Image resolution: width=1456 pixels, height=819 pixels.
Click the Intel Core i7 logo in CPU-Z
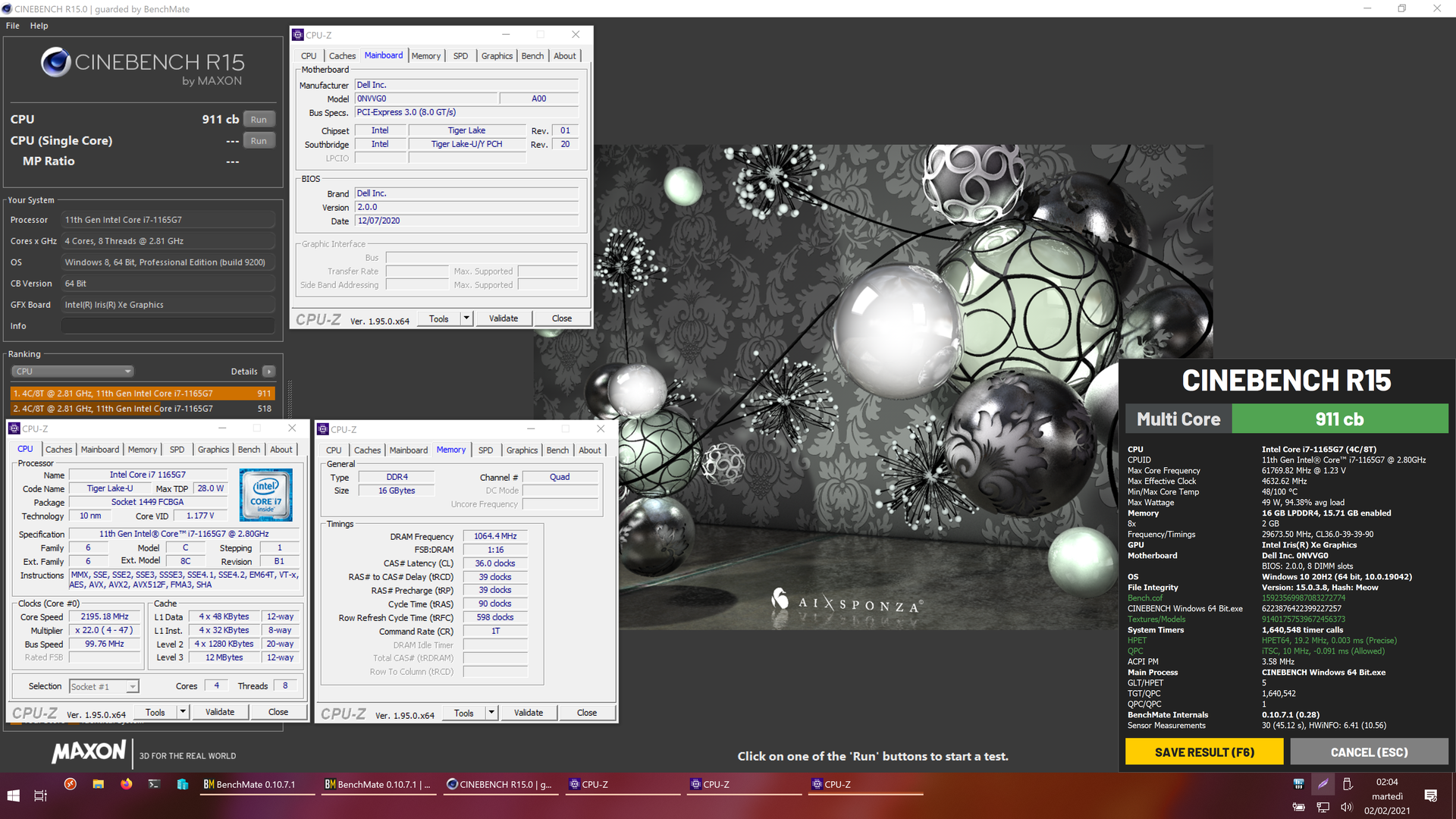click(265, 494)
